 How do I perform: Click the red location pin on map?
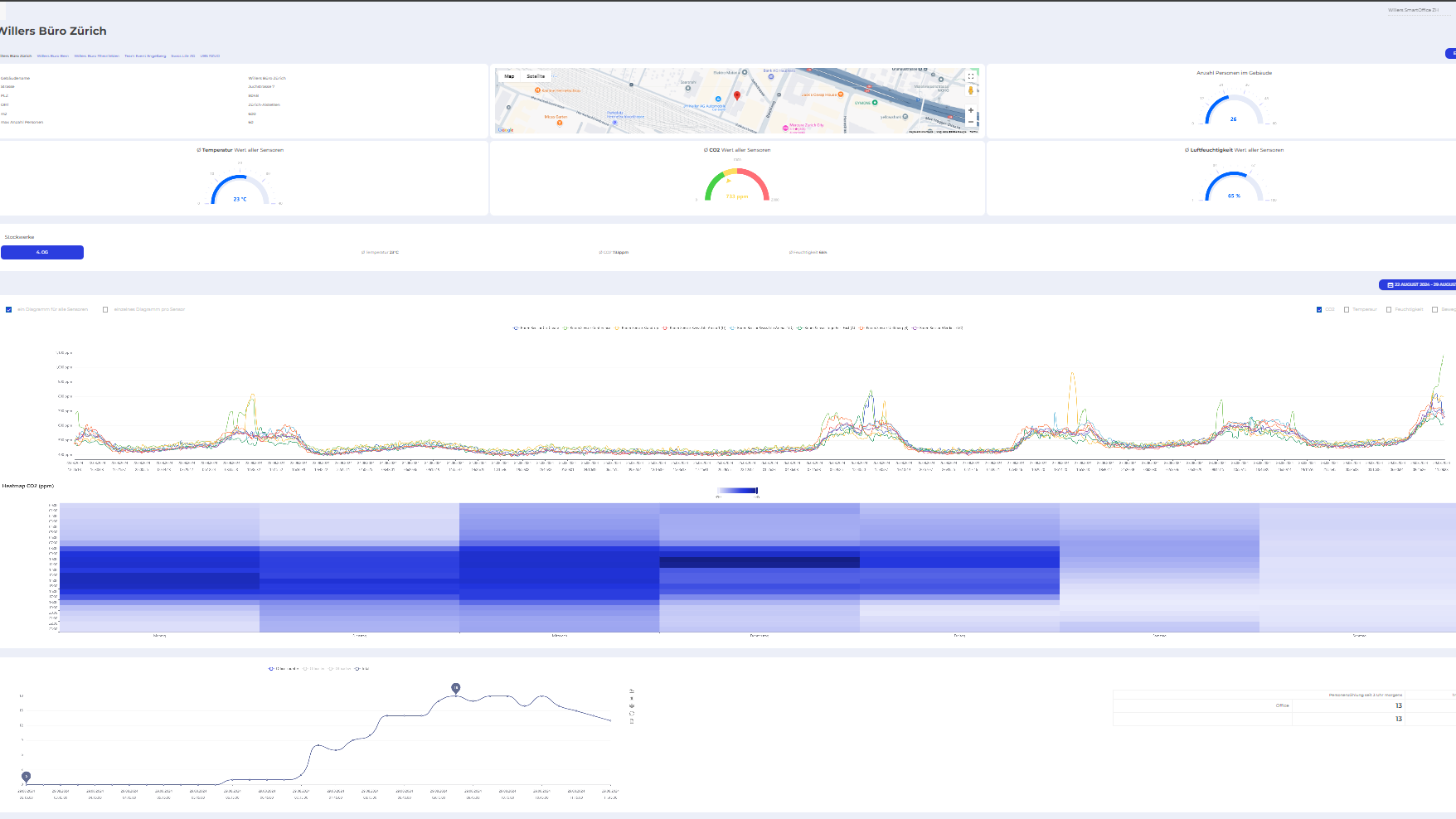(x=737, y=96)
